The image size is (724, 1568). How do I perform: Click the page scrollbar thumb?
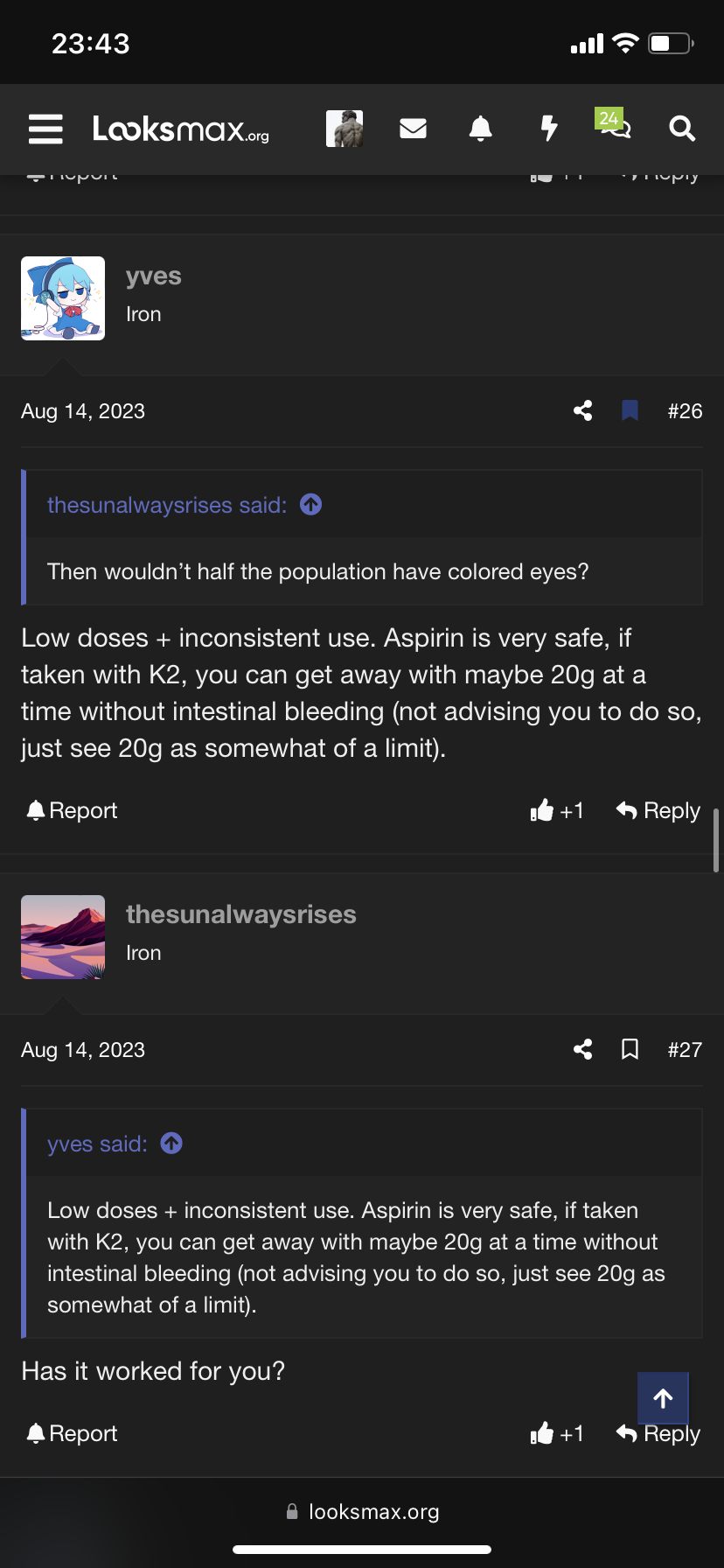(x=716, y=840)
